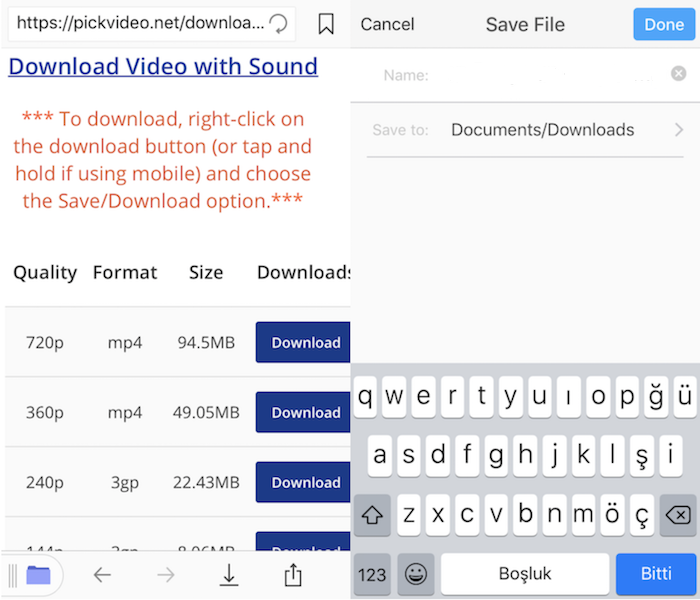Click Download for the 240p 3gp video
This screenshot has width=700, height=600.
pyautogui.click(x=304, y=482)
